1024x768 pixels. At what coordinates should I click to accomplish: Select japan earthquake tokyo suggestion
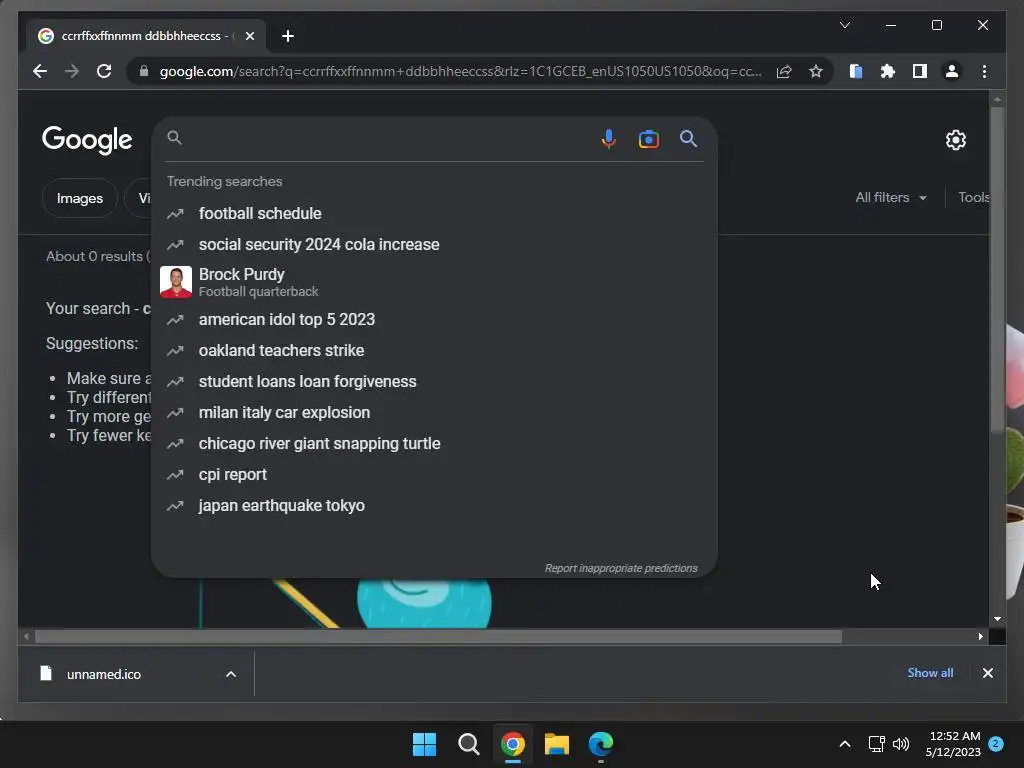point(434,505)
